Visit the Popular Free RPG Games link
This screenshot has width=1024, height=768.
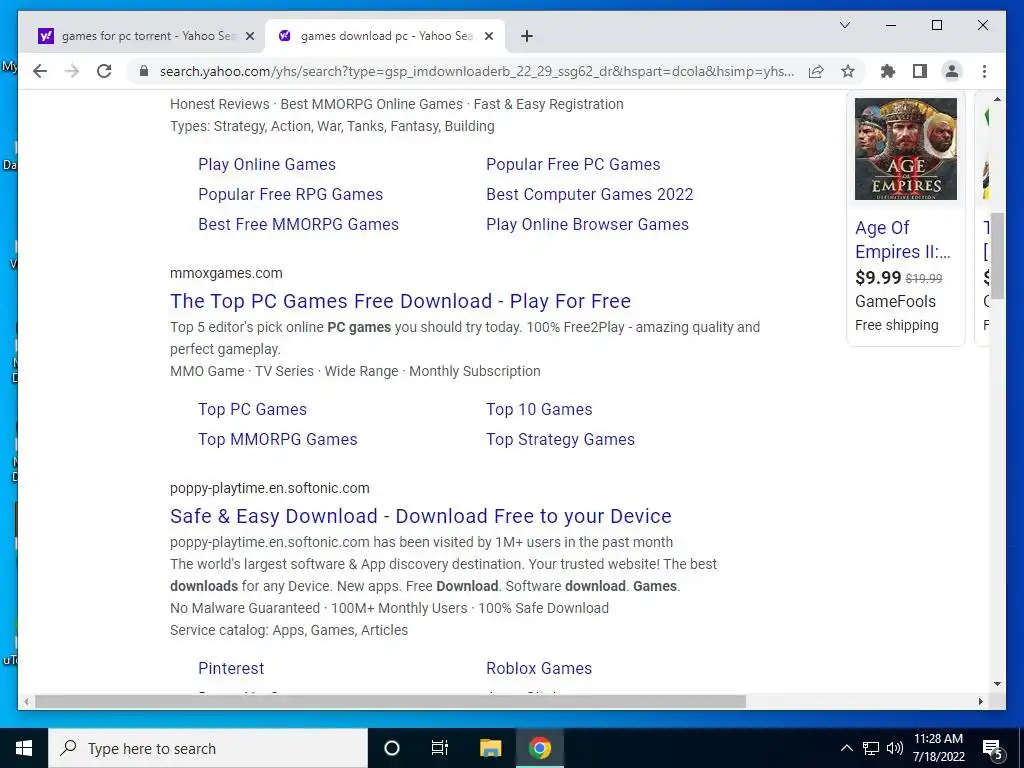coord(290,194)
